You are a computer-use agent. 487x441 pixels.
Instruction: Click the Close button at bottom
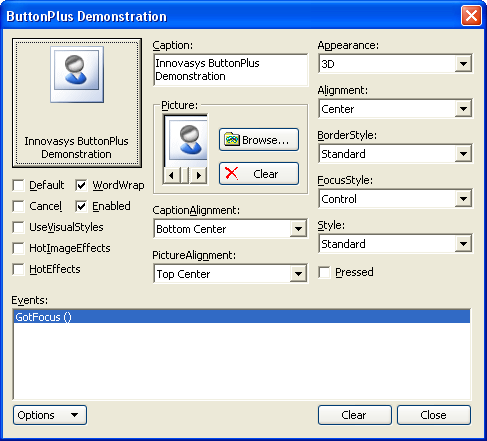(x=434, y=415)
